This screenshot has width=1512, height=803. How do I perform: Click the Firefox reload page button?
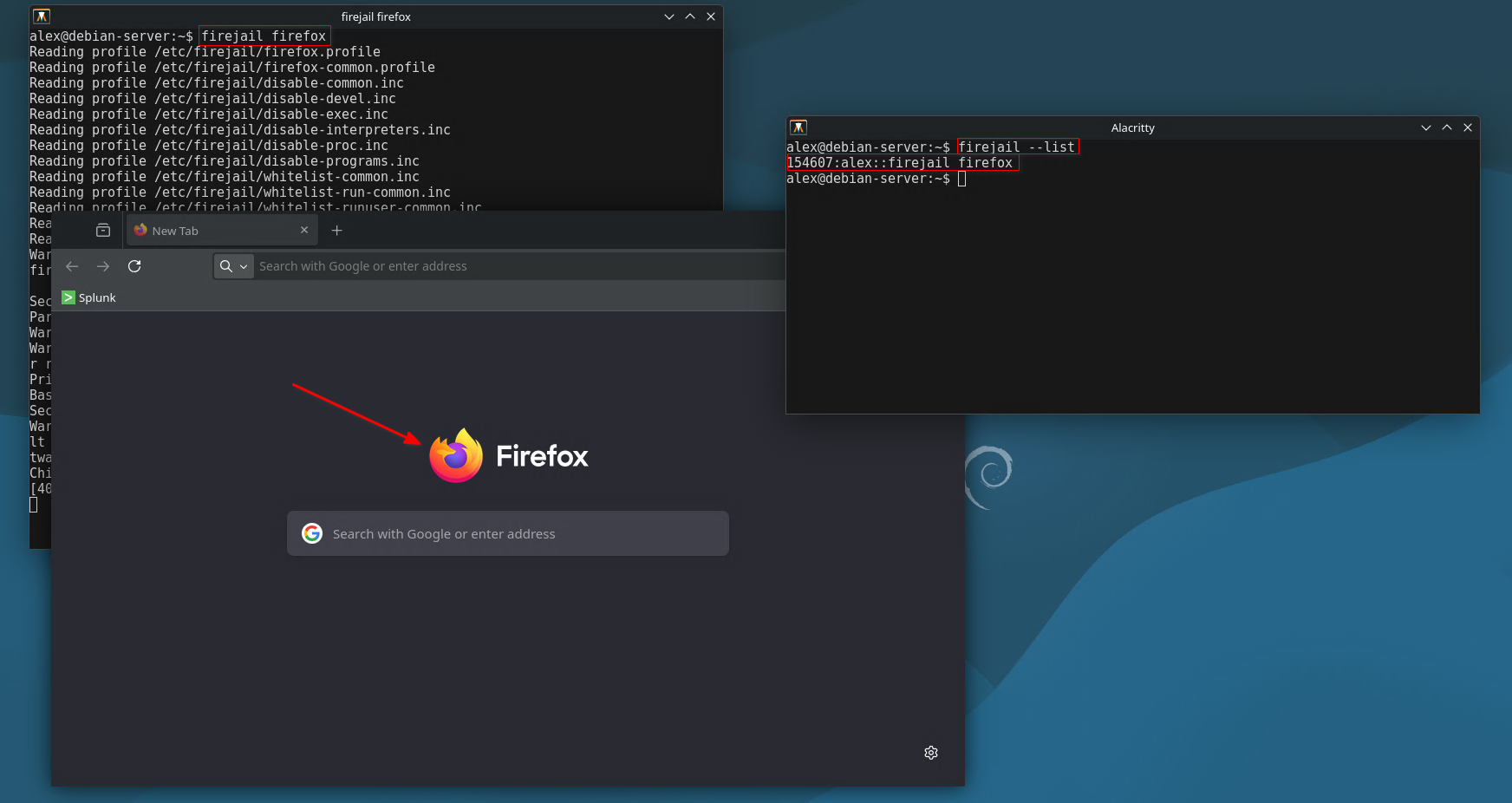pos(134,266)
